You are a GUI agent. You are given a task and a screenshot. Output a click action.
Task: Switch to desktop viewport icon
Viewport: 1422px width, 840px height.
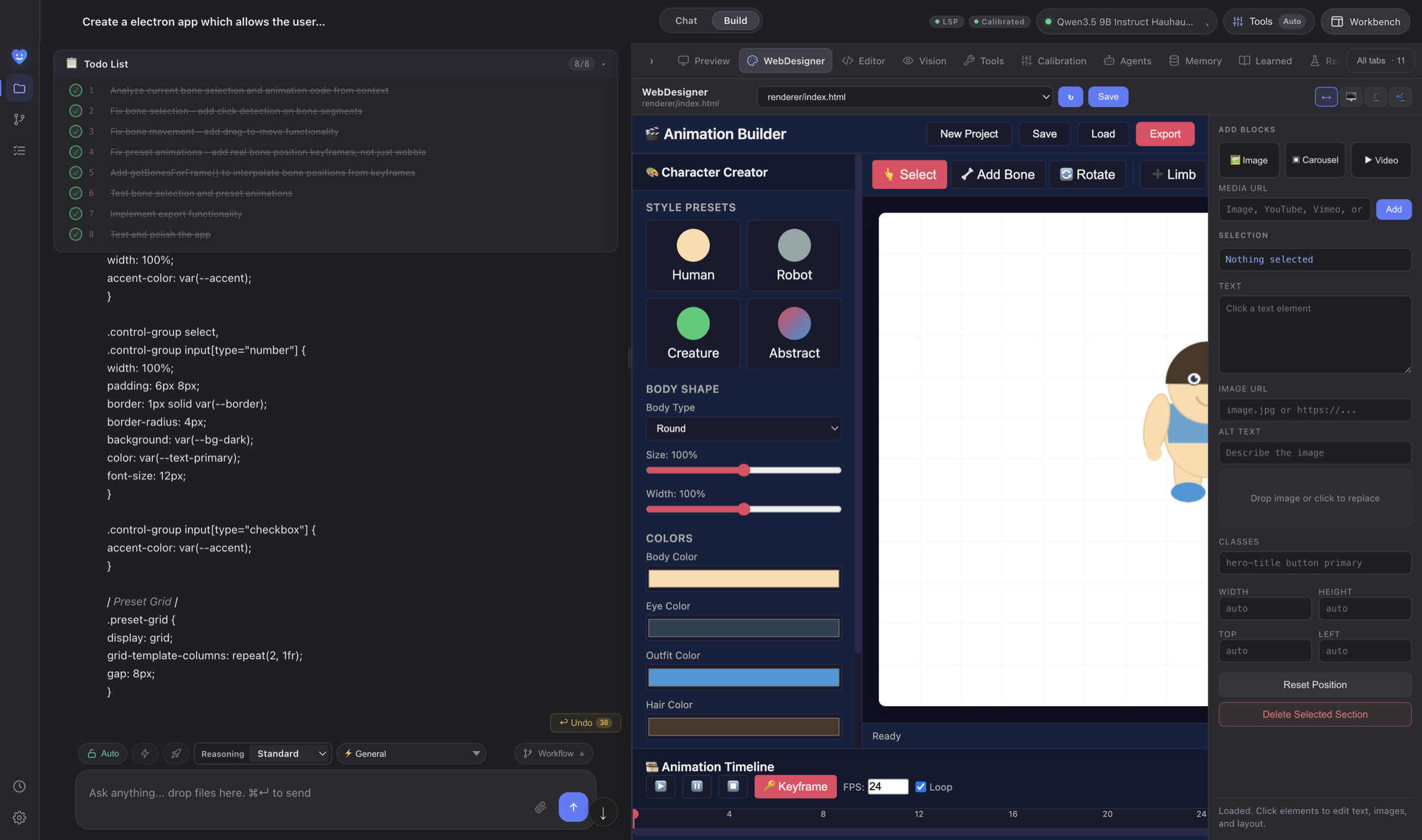click(x=1351, y=97)
